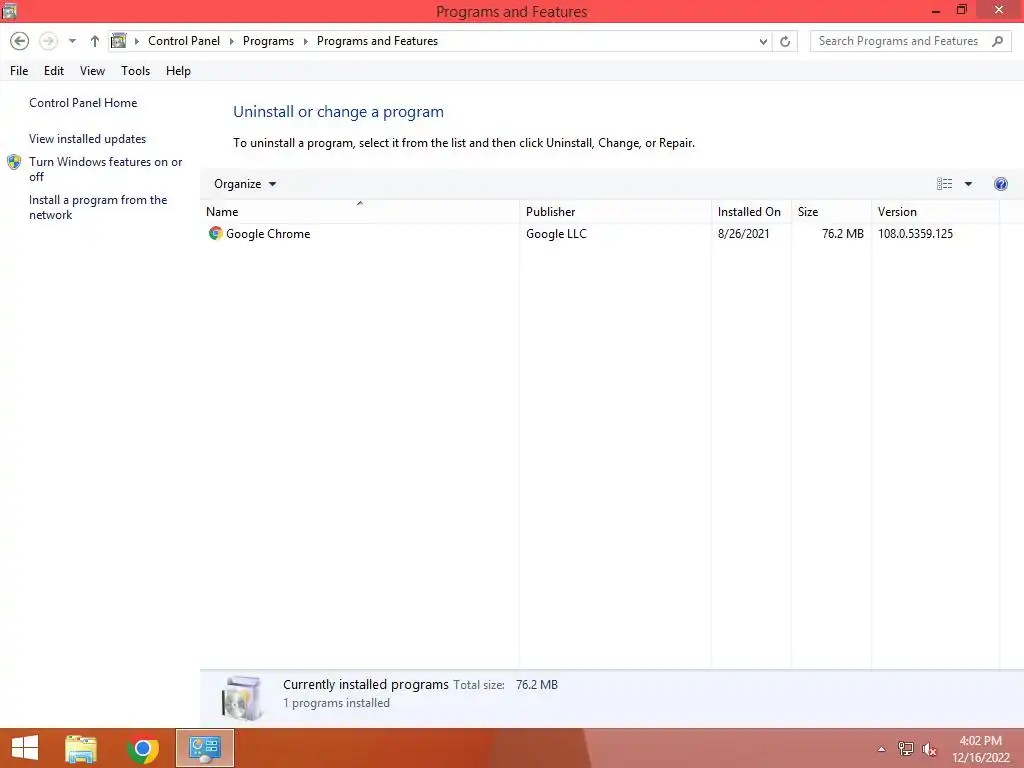This screenshot has height=768, width=1024.
Task: Click the Control Panel icon in address bar
Action: coord(118,41)
